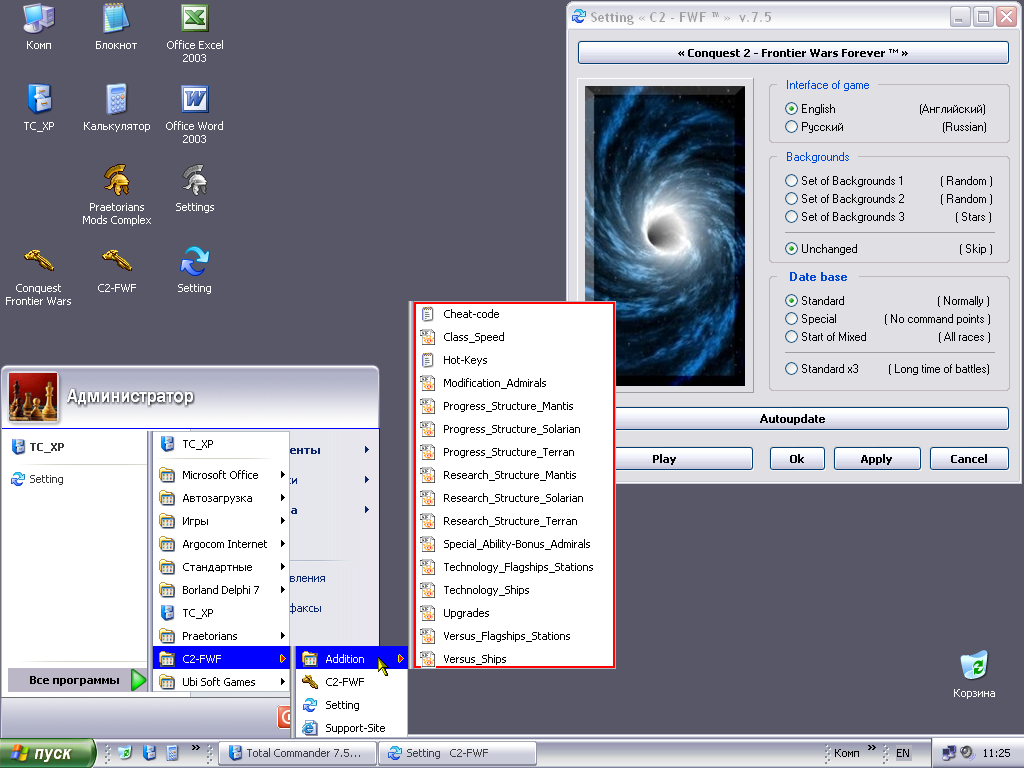1024x768 pixels.
Task: Expand the Стандартные folder
Action: (222, 567)
